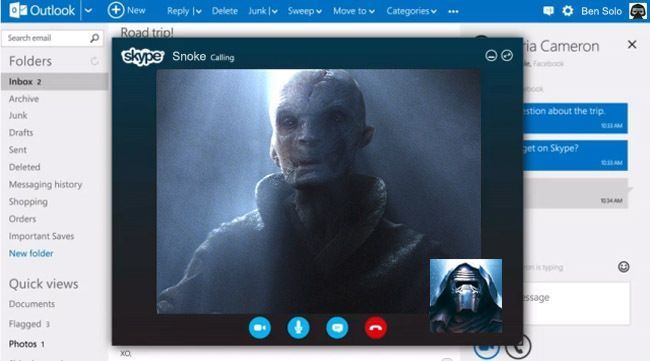The height and width of the screenshot is (361, 650).
Task: Refresh folders with the circular arrow
Action: pos(95,61)
